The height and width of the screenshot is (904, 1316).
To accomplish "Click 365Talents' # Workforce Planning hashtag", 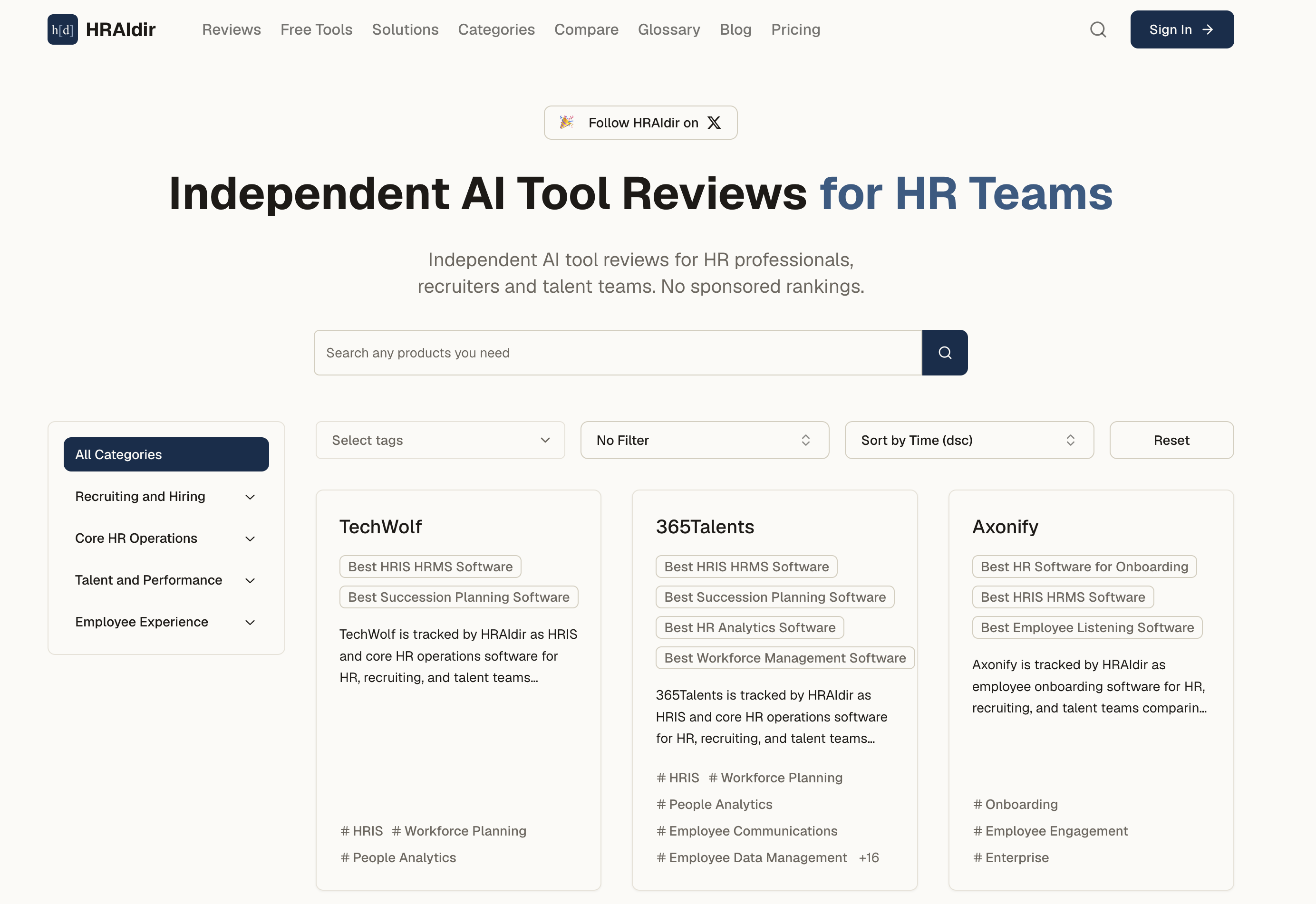I will coord(775,778).
